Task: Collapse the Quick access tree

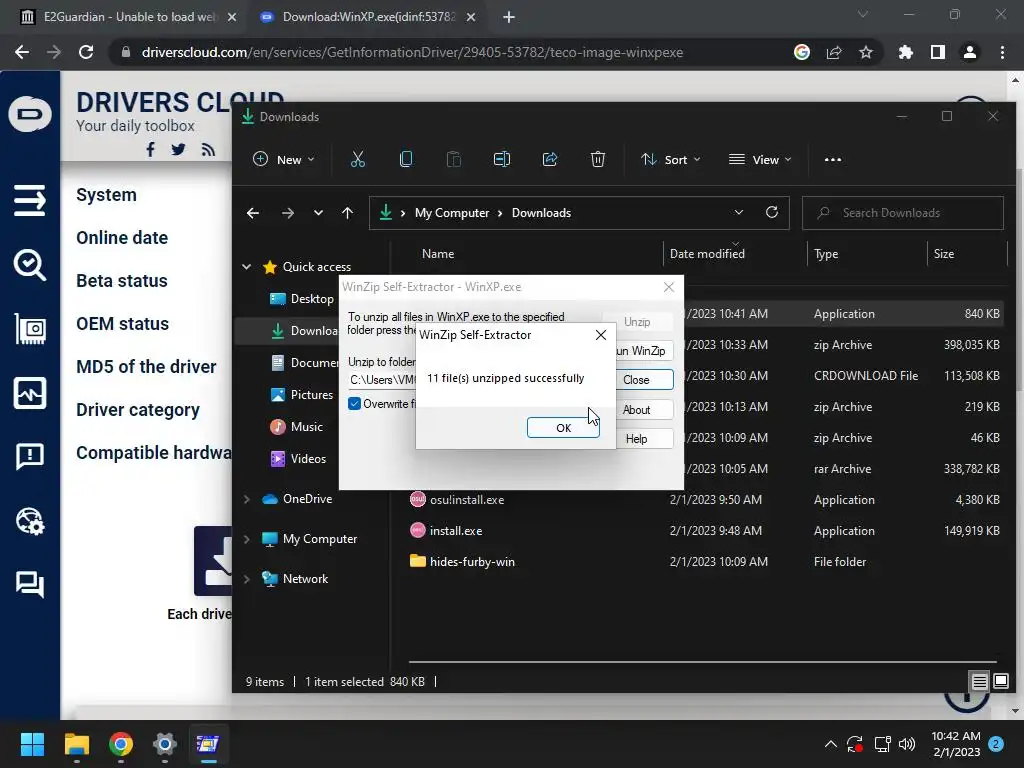Action: 247,266
